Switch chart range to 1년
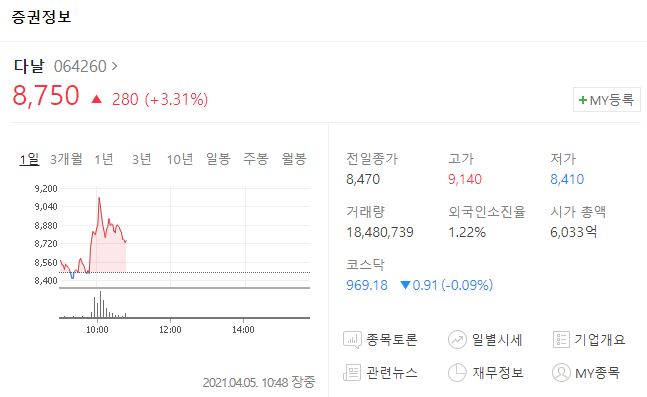The height and width of the screenshot is (397, 647). (104, 159)
